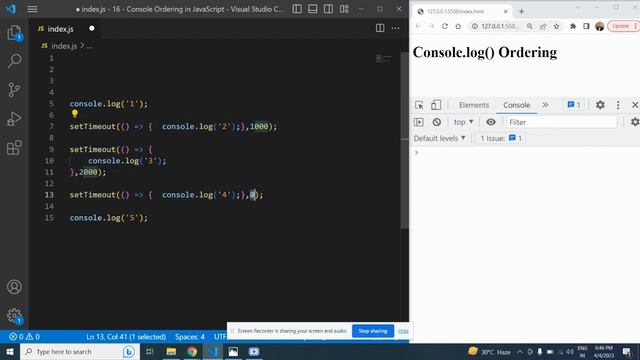This screenshot has width=640, height=360.
Task: Open the Extensions view
Action: coord(14,147)
